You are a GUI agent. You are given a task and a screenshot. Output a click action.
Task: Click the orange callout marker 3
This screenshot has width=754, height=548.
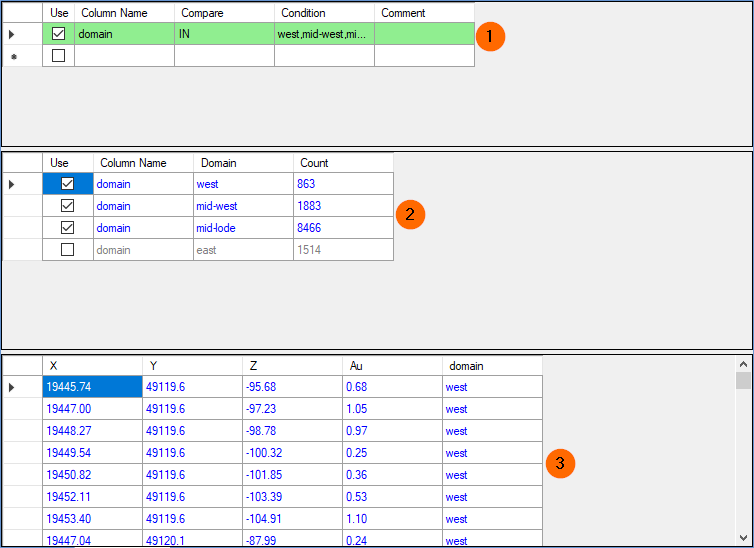click(560, 463)
